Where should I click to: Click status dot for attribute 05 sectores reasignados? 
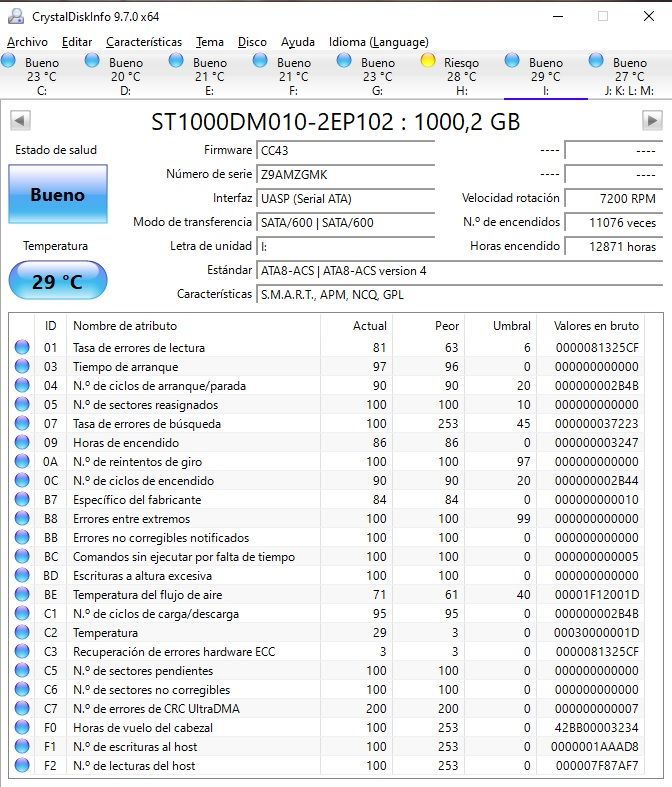[x=22, y=405]
